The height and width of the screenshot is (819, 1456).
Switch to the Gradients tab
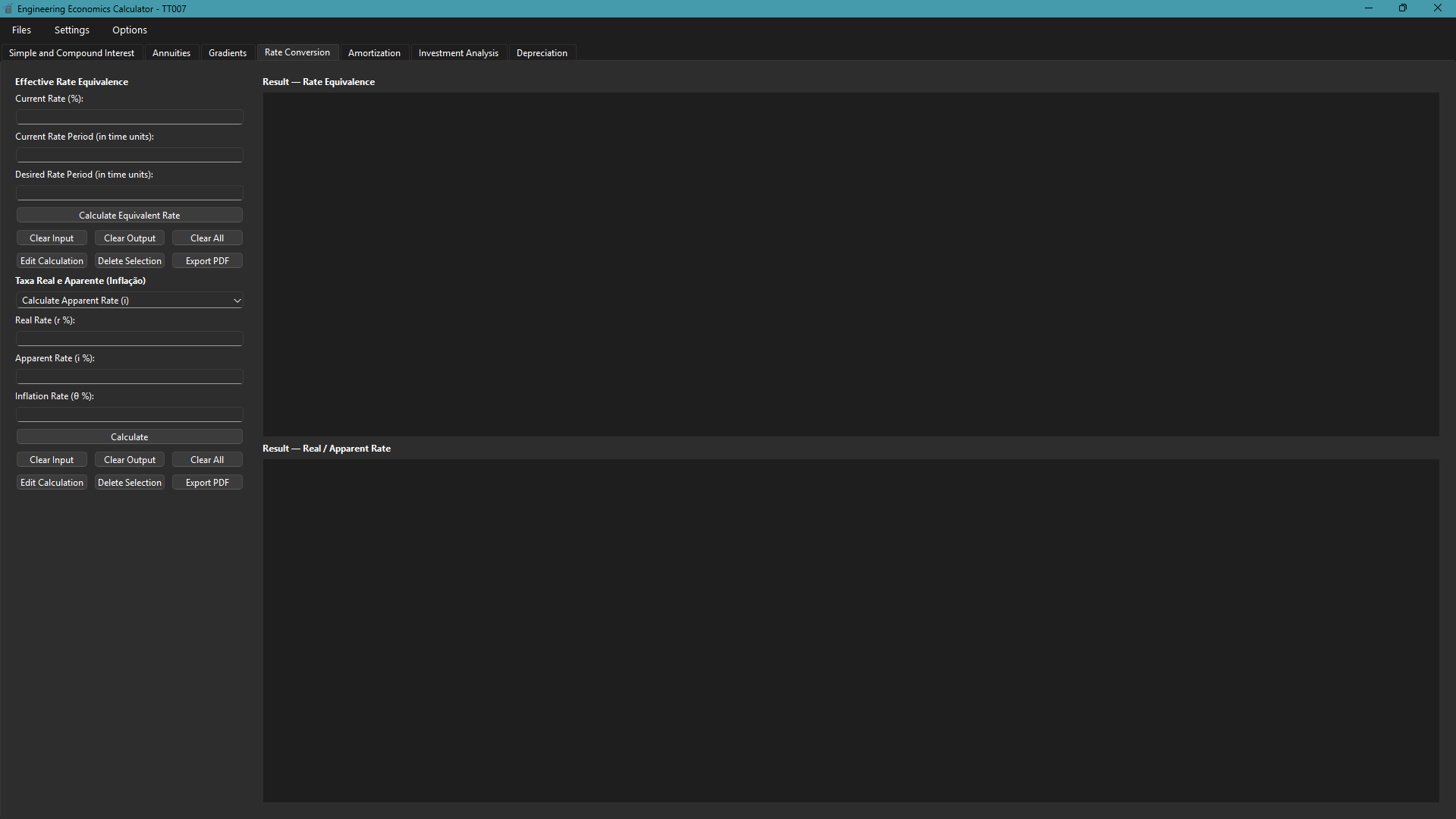click(x=228, y=53)
